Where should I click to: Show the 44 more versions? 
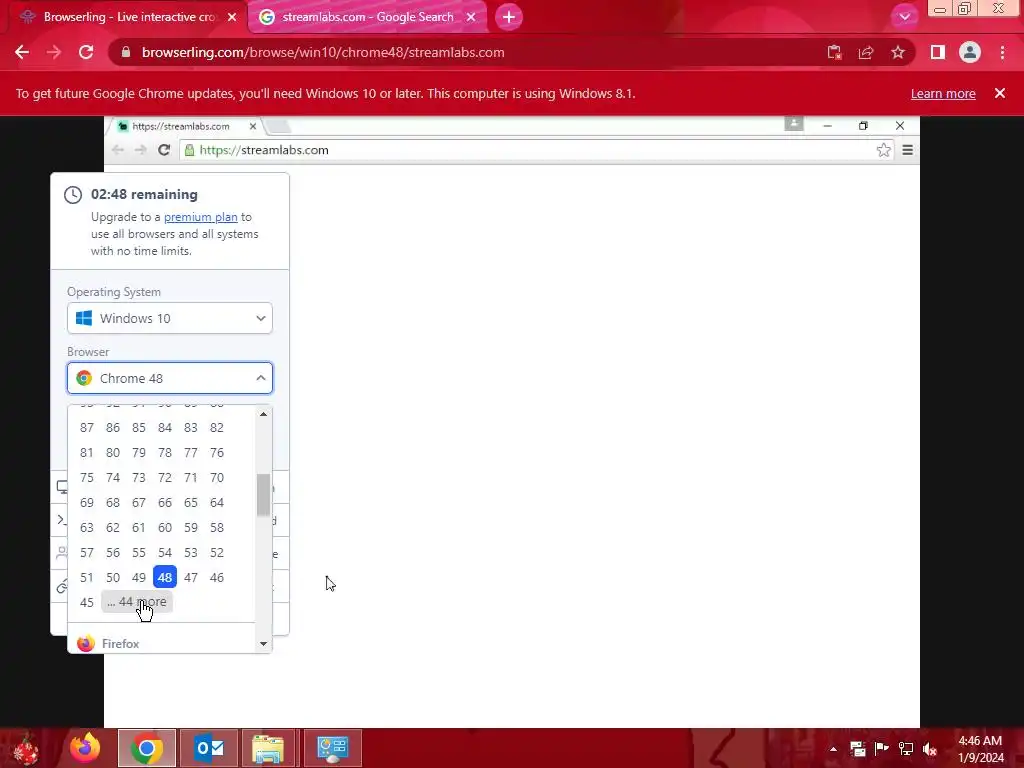137,602
